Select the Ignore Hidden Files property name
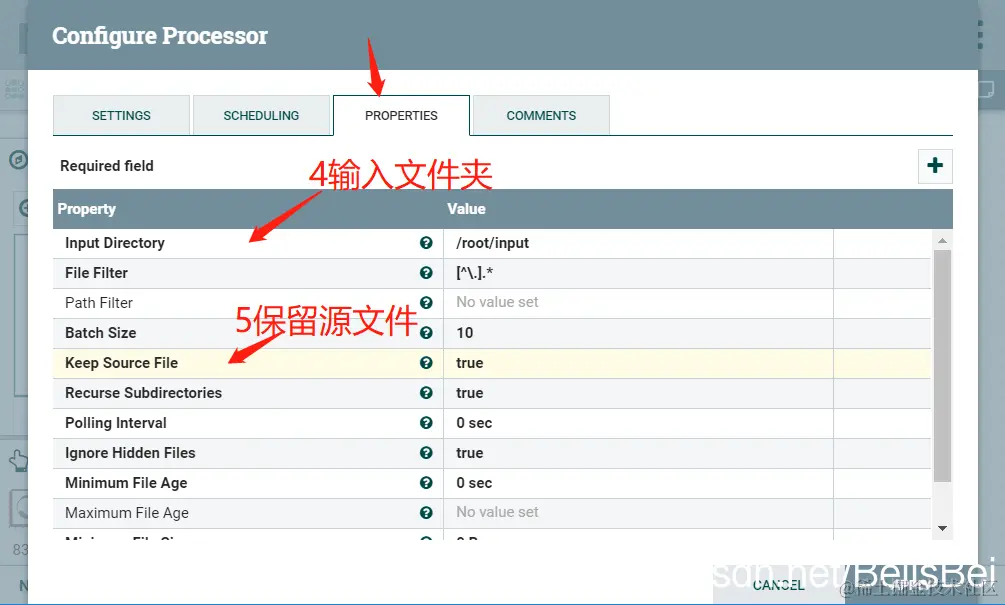 click(x=130, y=453)
